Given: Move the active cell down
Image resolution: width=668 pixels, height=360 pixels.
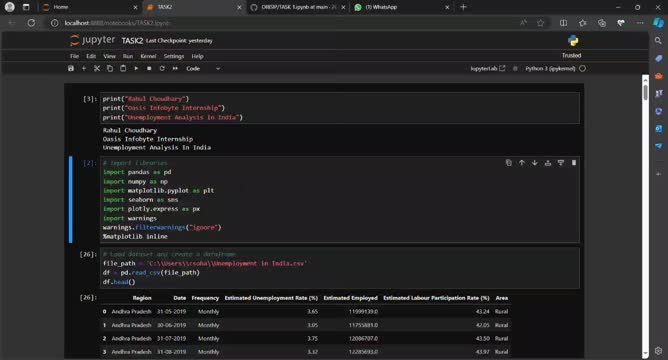Looking at the screenshot, I should click(535, 163).
